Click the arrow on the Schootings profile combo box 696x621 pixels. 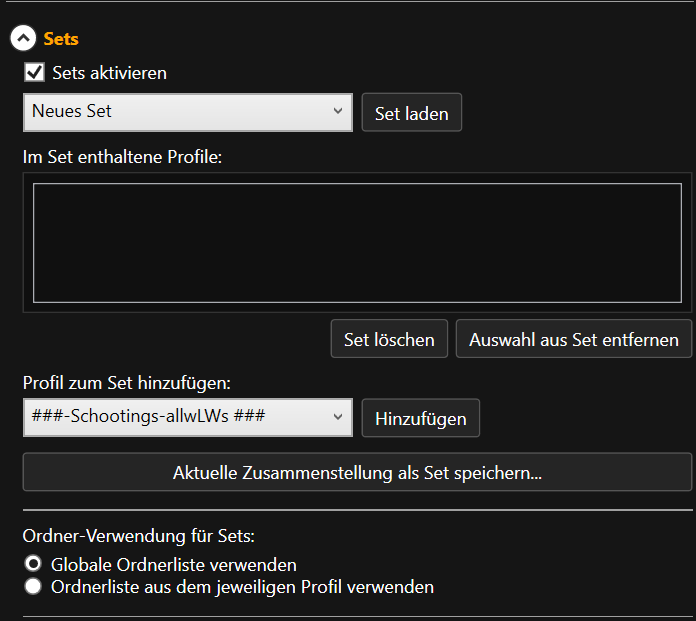pyautogui.click(x=338, y=417)
